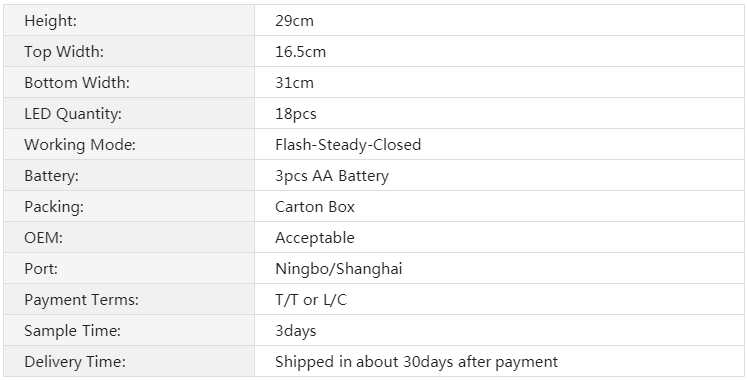
Task: Click the Bottom Width label
Action: pos(77,82)
